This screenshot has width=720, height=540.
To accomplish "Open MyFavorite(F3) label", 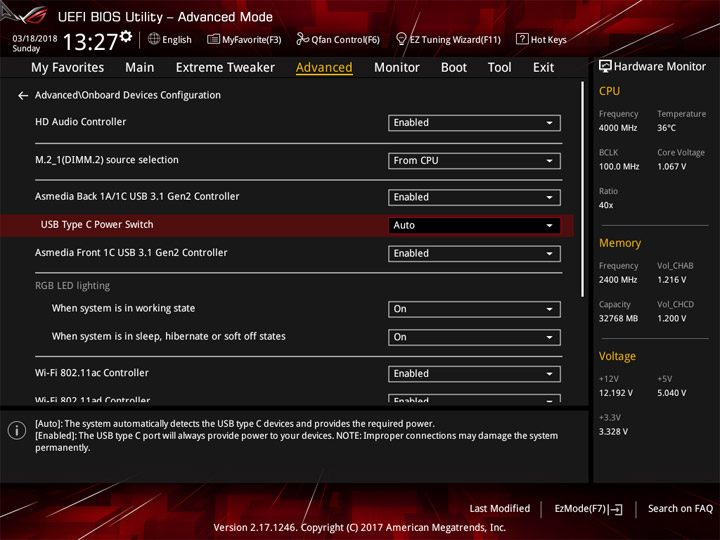I will click(252, 40).
